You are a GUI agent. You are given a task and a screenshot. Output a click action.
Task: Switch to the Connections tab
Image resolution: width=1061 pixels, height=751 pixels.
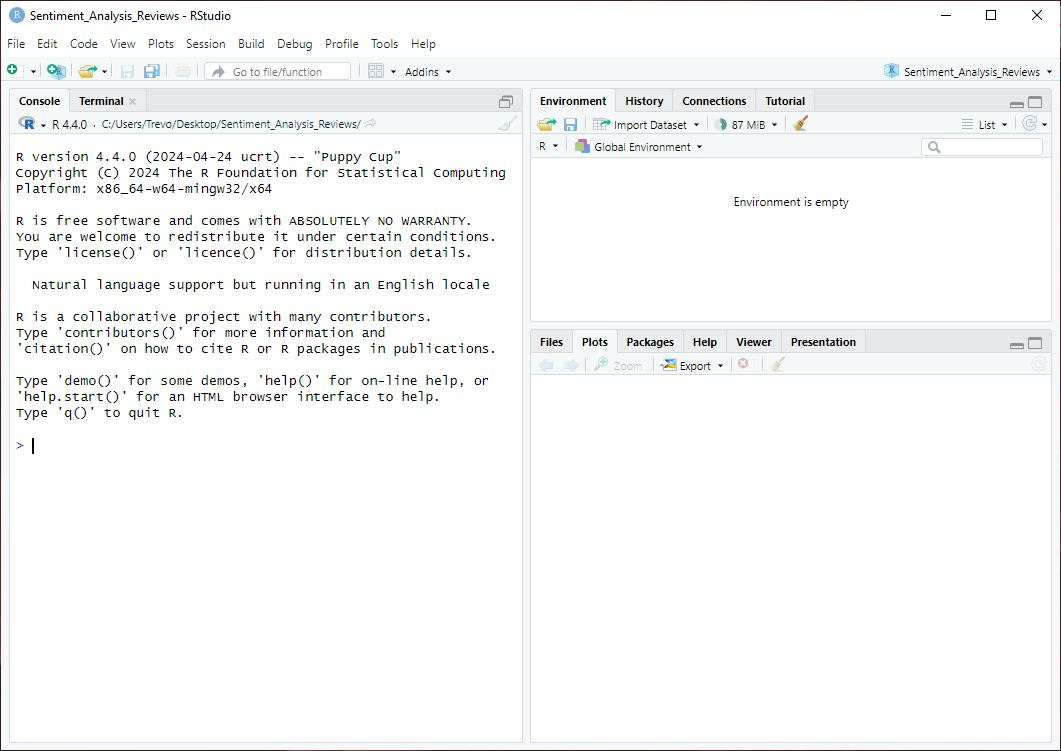click(x=714, y=101)
